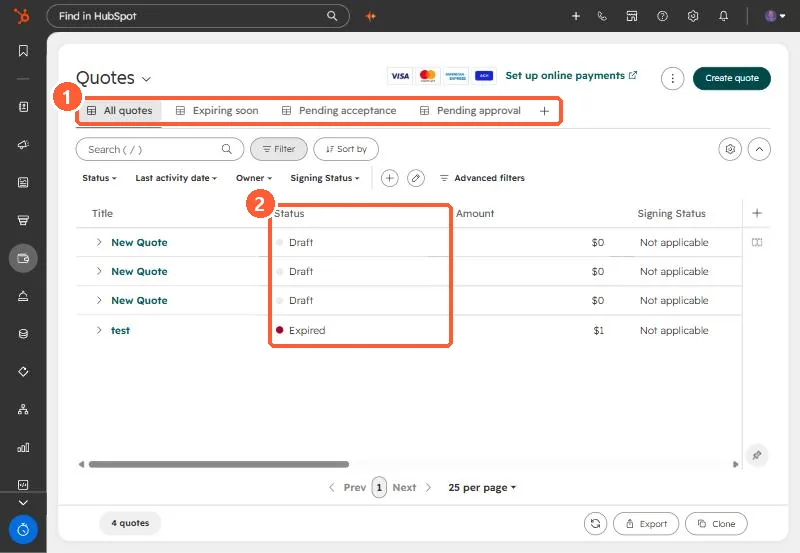Open the Signing Status filter dropdown

(x=325, y=178)
